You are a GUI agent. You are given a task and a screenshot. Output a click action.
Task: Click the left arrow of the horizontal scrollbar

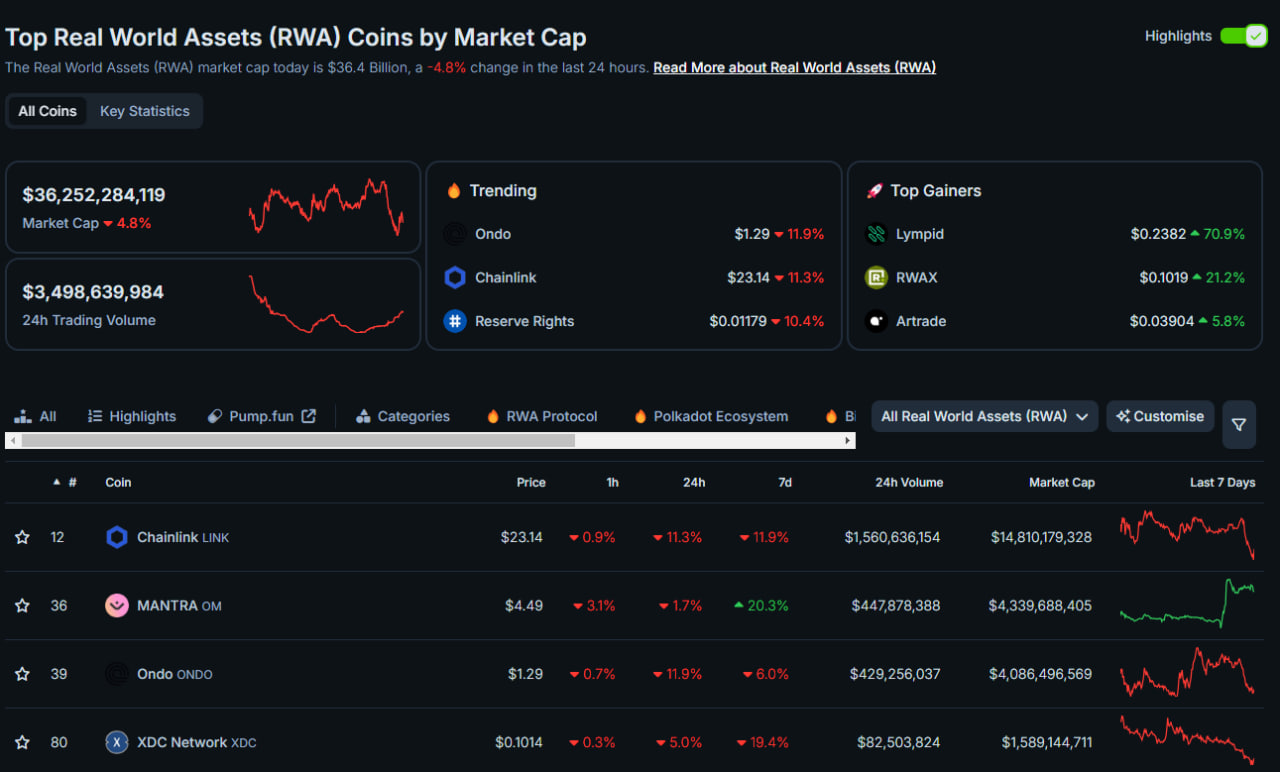[12, 440]
